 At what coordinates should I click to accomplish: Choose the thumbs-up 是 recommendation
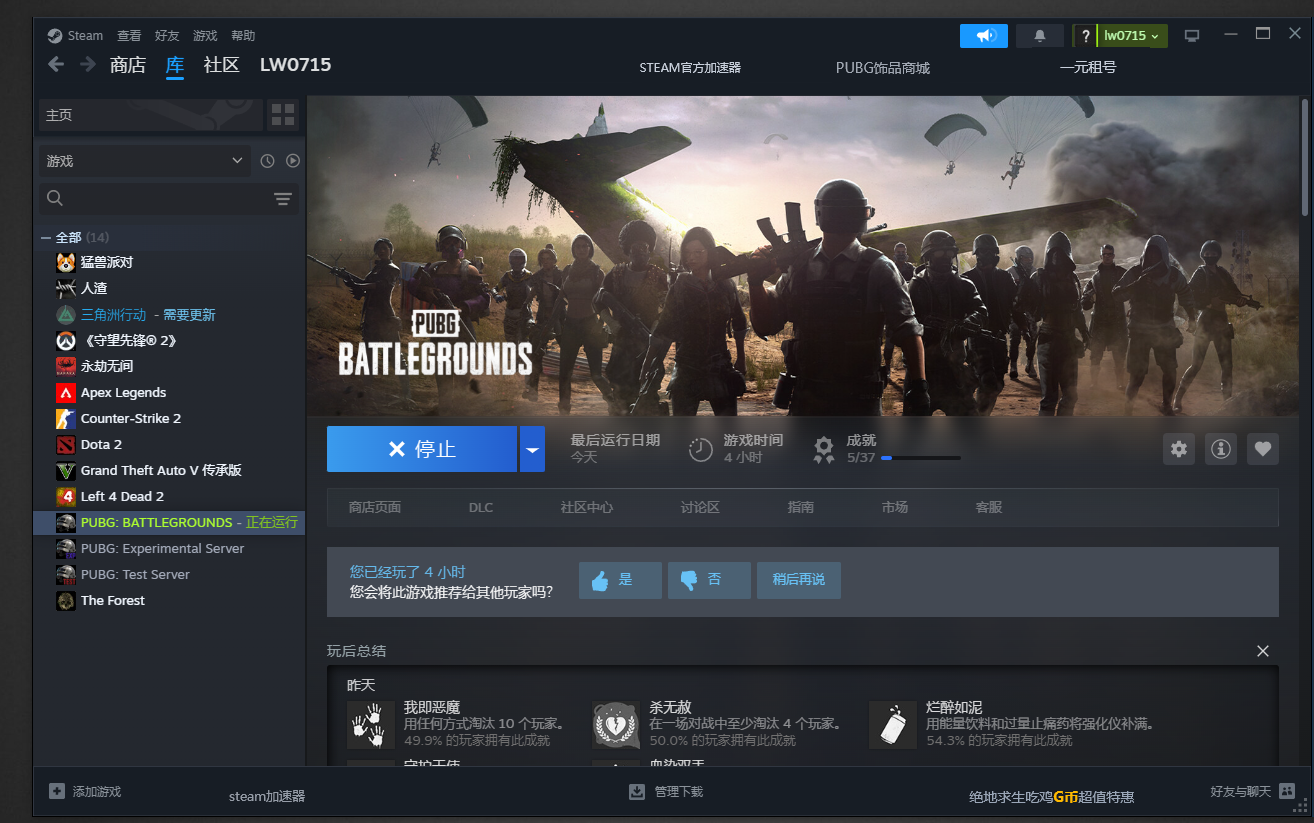[620, 580]
